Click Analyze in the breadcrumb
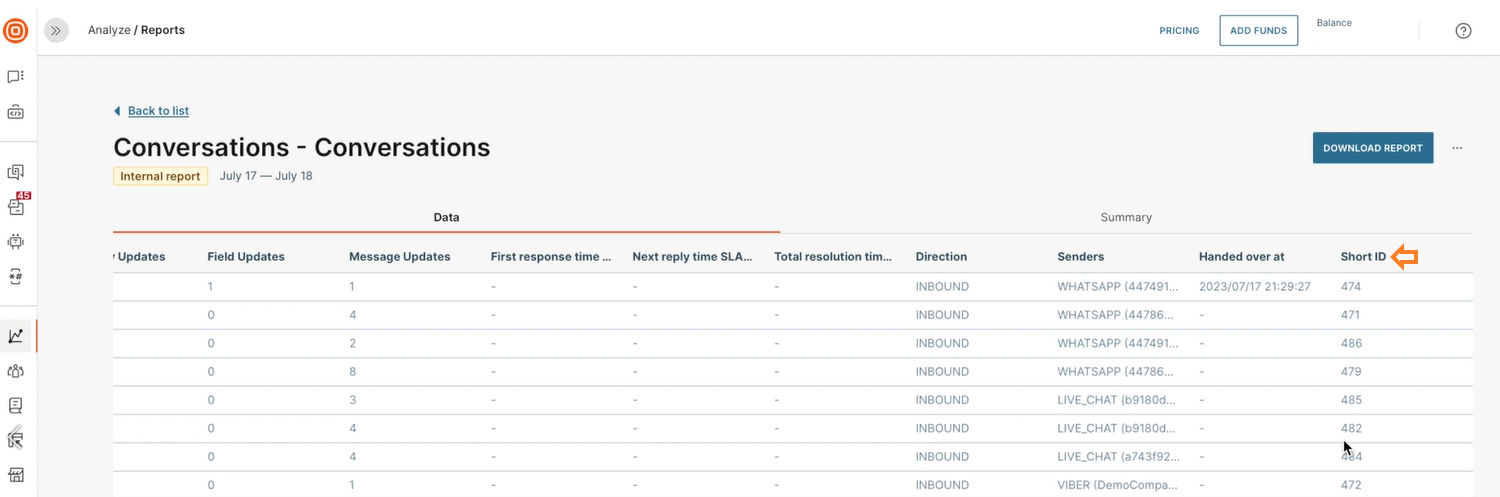The image size is (1500, 497). coord(109,30)
